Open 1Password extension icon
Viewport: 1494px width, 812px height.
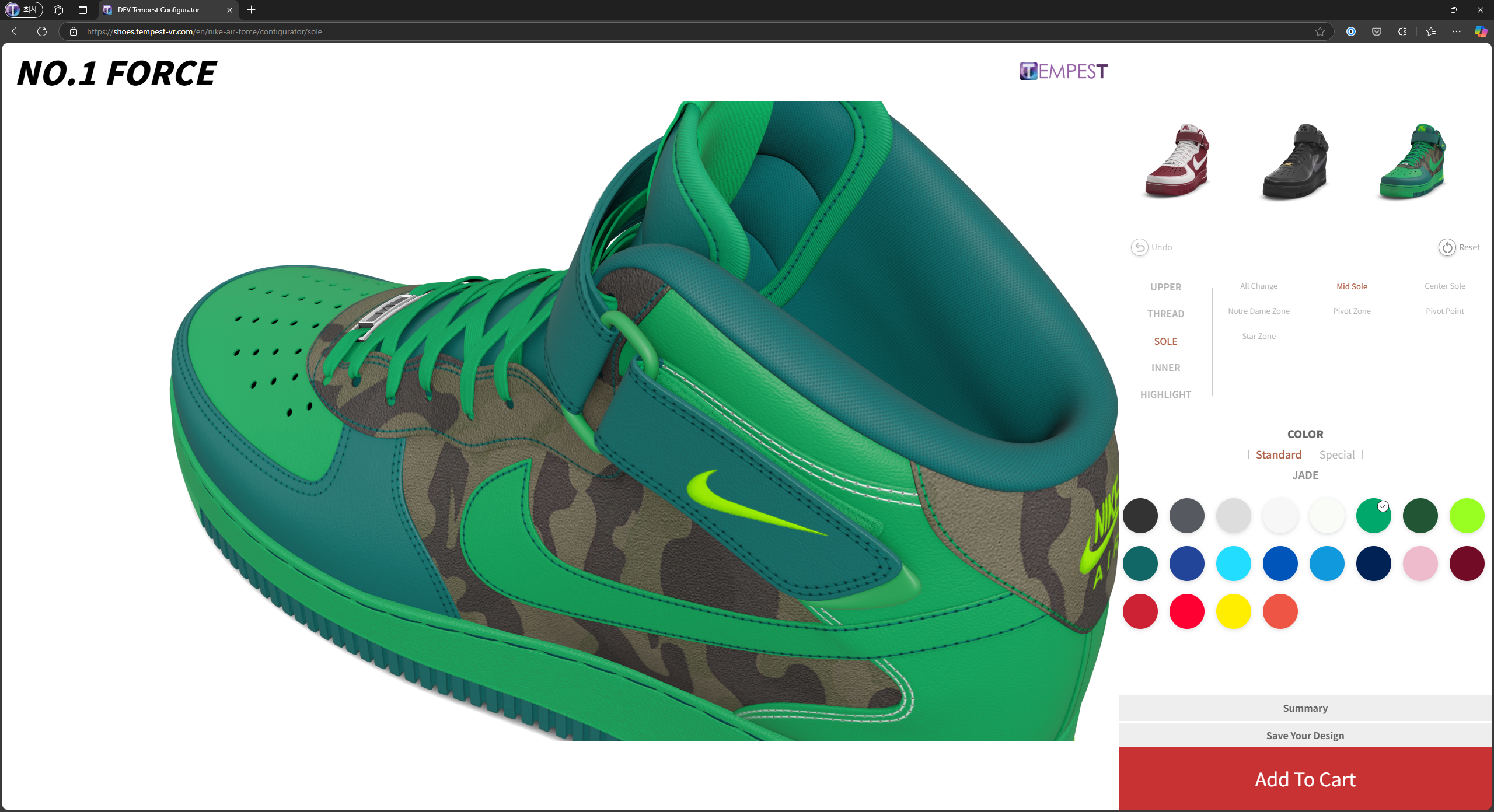(1351, 32)
